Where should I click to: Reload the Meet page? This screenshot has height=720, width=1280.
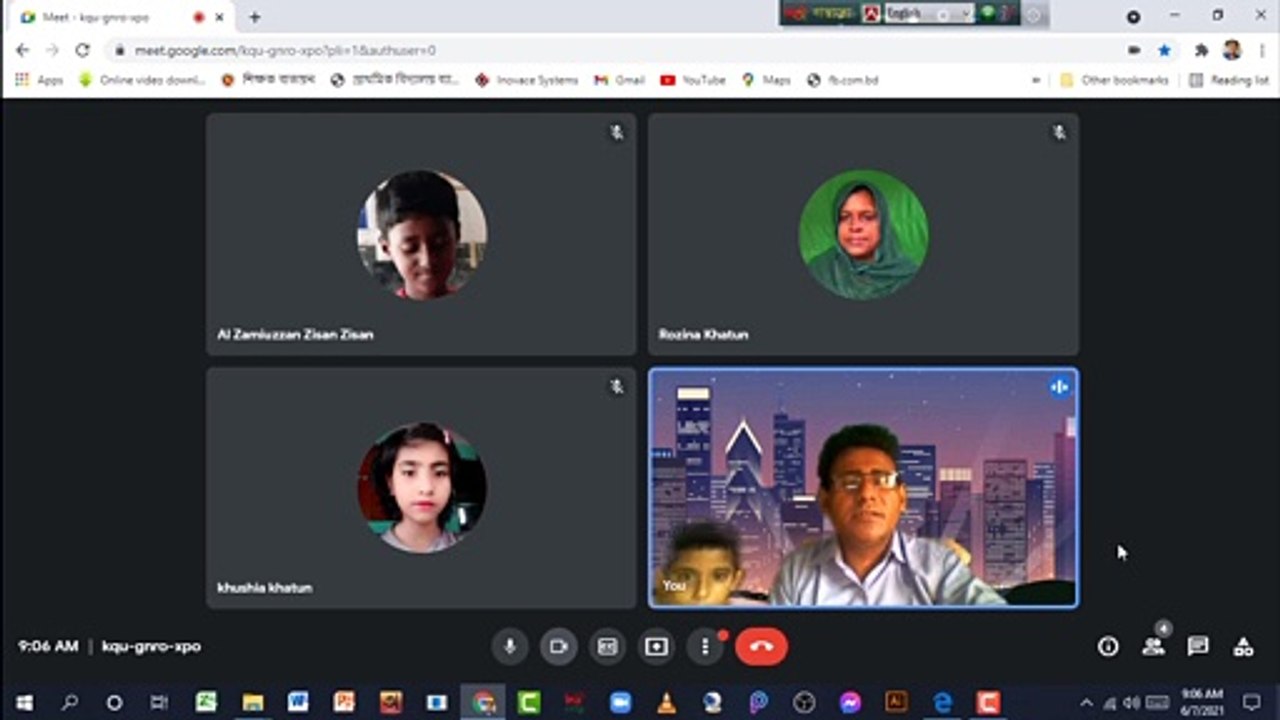point(82,50)
